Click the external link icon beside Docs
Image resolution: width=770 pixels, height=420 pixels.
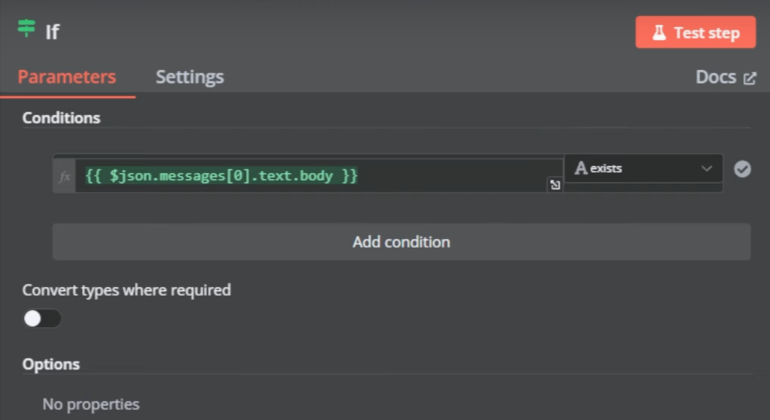coord(750,78)
